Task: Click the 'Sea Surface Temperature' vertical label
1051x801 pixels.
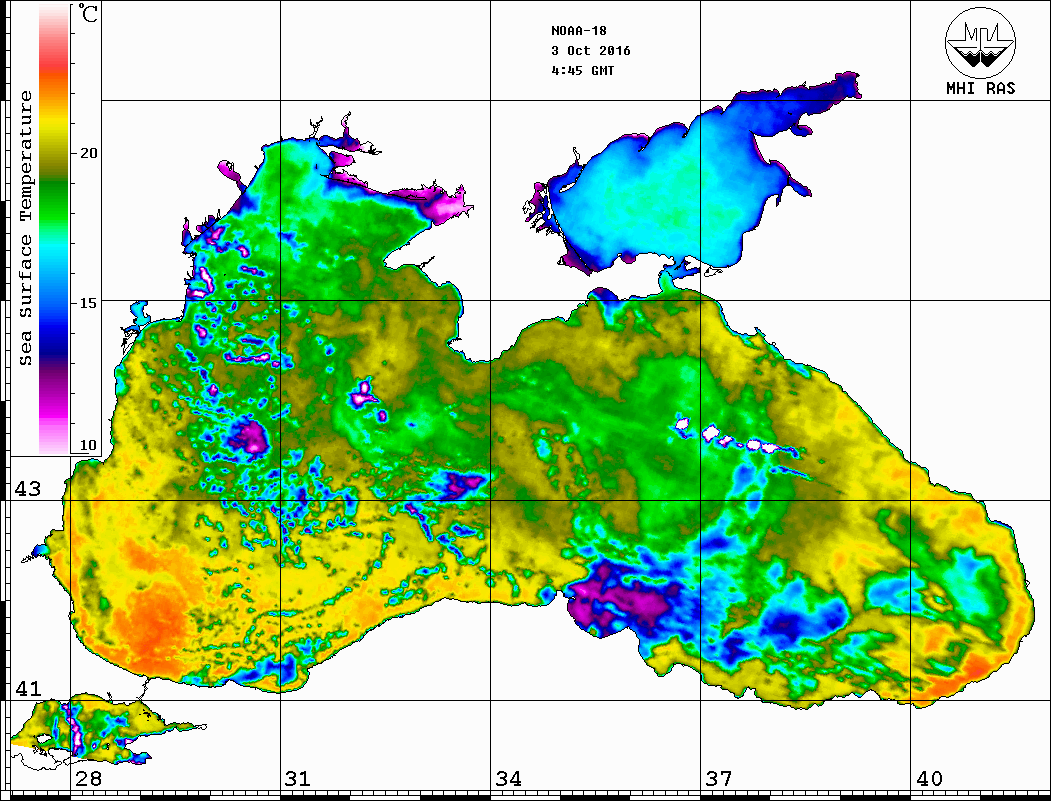Action: click(x=25, y=228)
